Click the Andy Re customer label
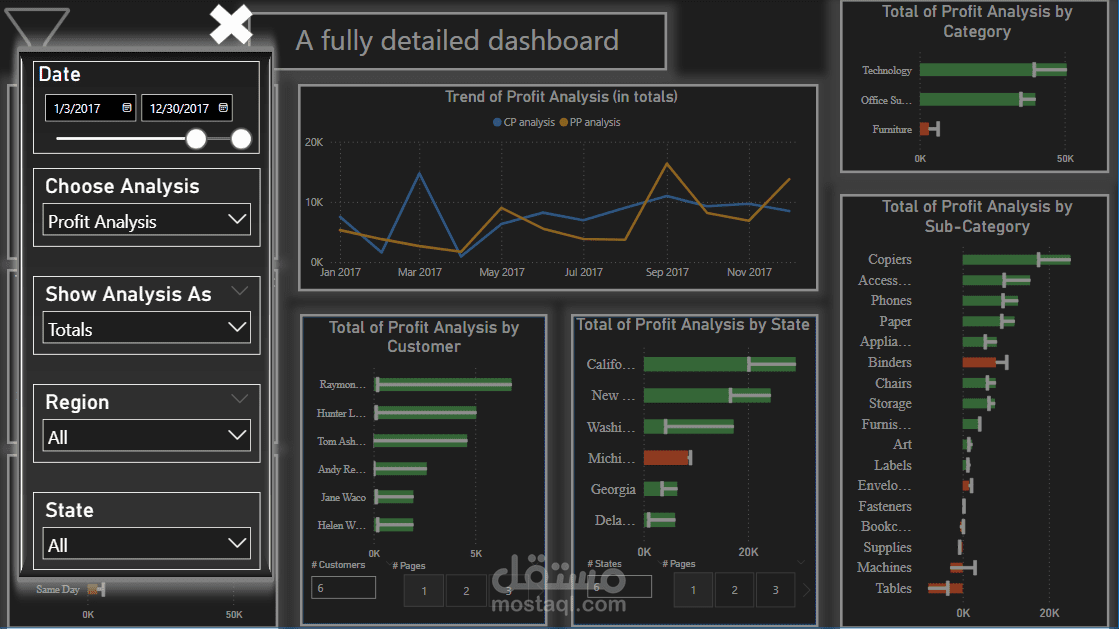This screenshot has height=629, width=1119. coord(341,469)
